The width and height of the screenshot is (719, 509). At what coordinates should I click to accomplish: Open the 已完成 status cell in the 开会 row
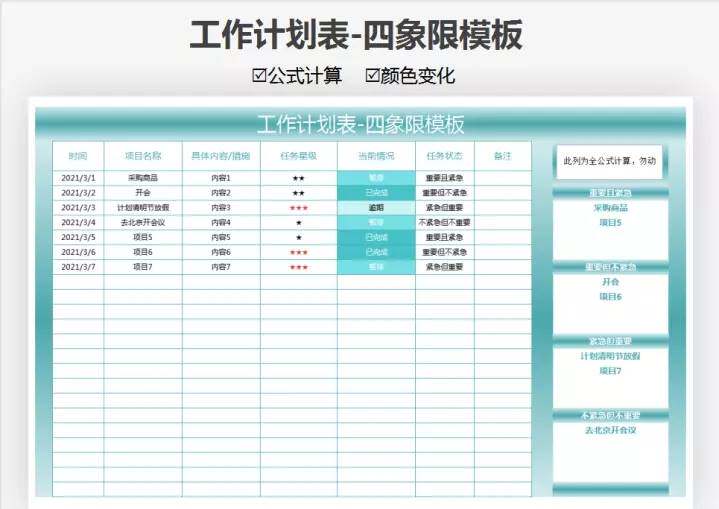376,193
